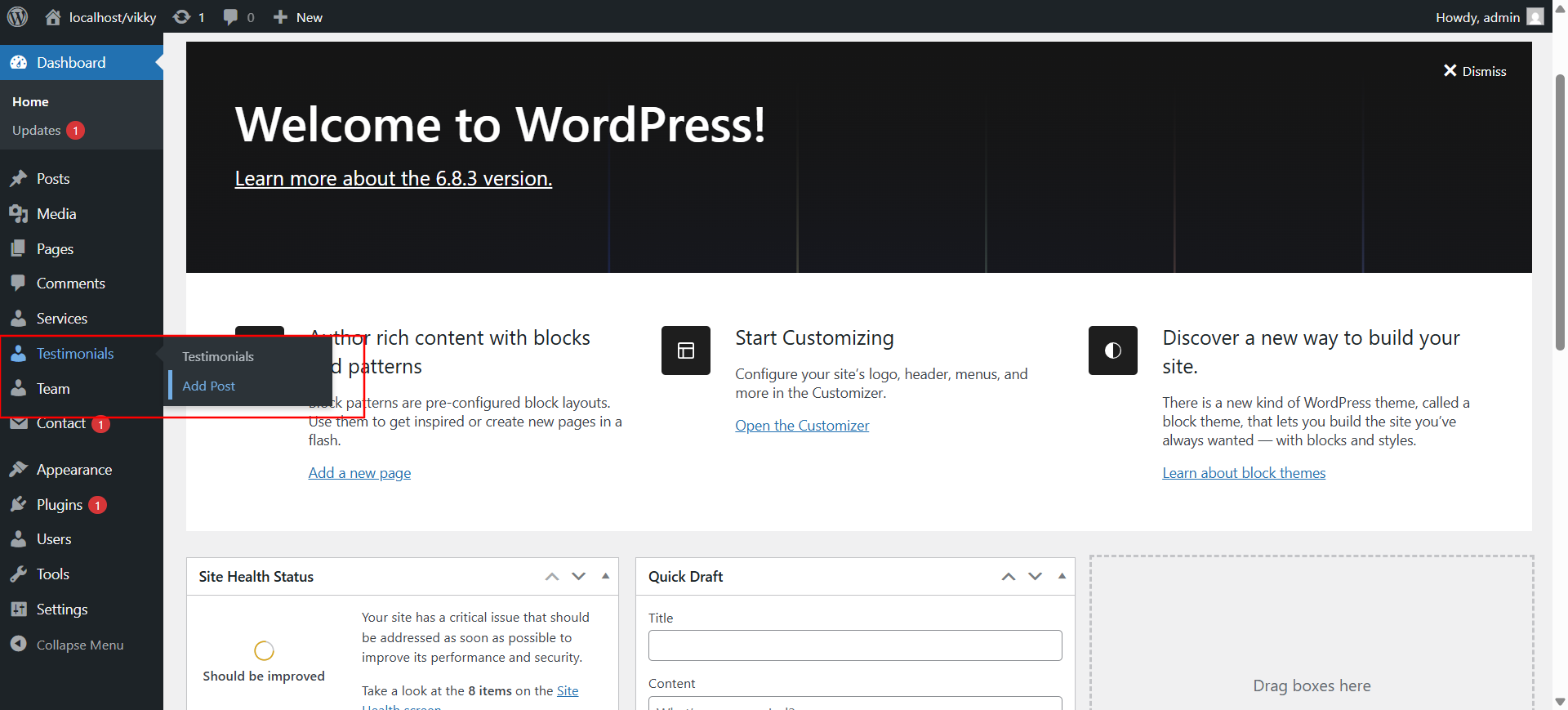Click the Plugins plug icon in sidebar
This screenshot has width=1568, height=710.
(19, 505)
